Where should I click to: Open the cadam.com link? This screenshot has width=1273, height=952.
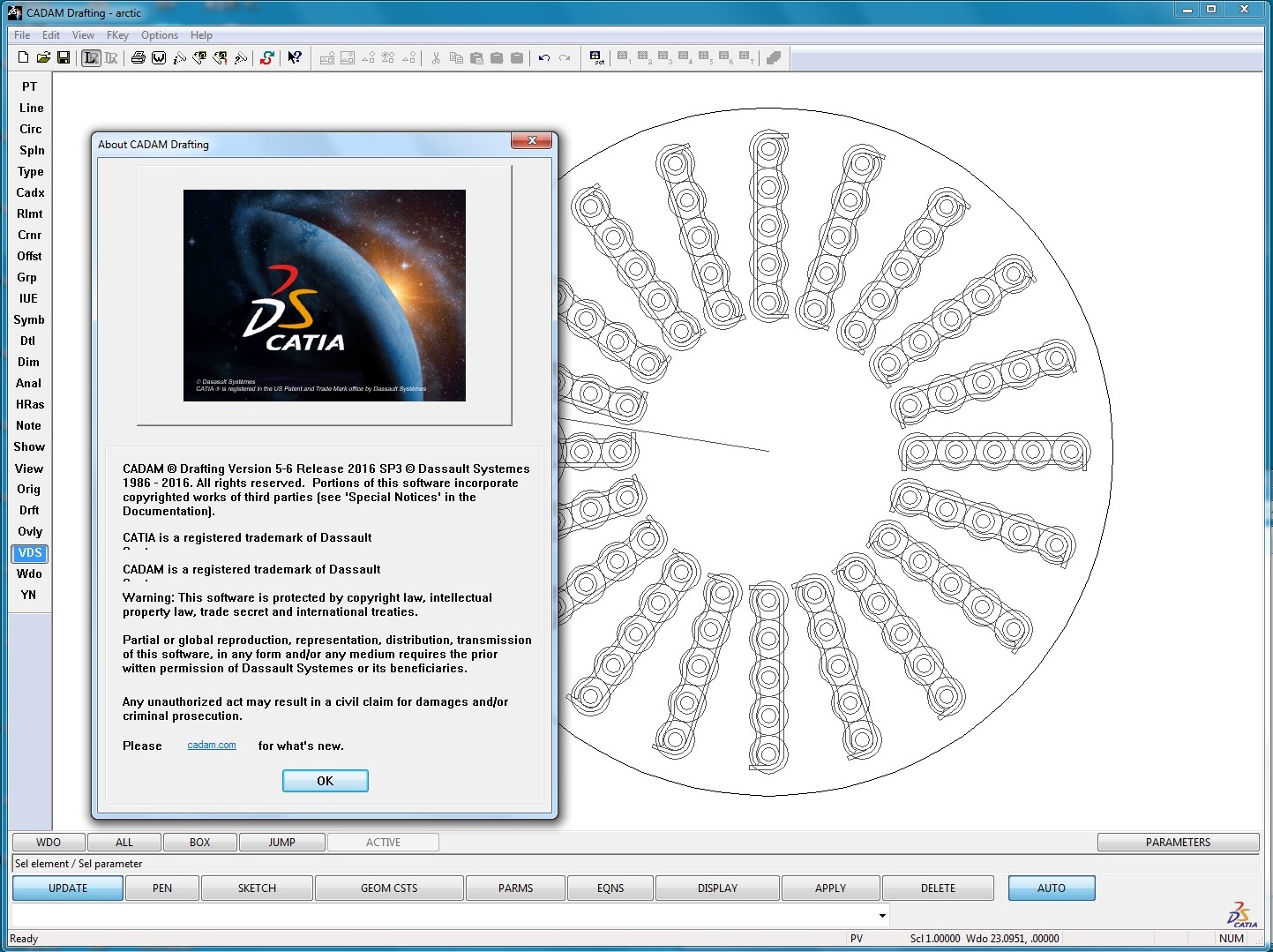212,745
